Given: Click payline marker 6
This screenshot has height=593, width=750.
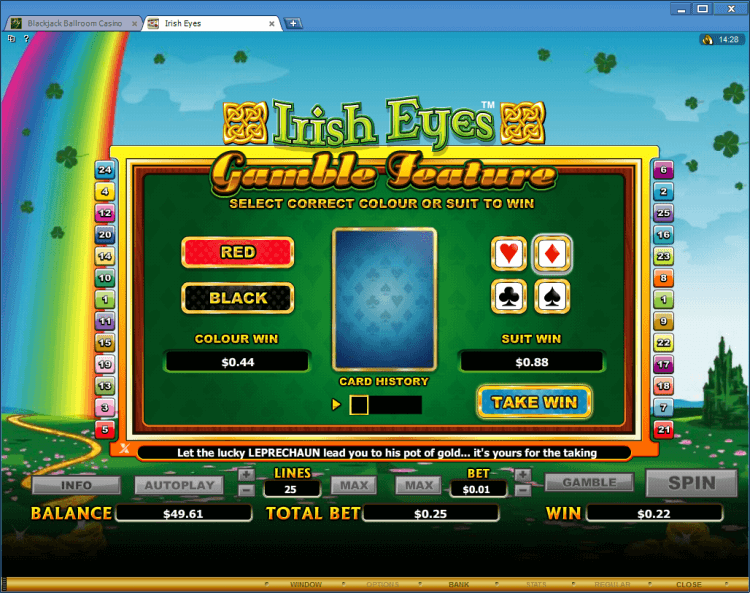Looking at the screenshot, I should pyautogui.click(x=663, y=169).
